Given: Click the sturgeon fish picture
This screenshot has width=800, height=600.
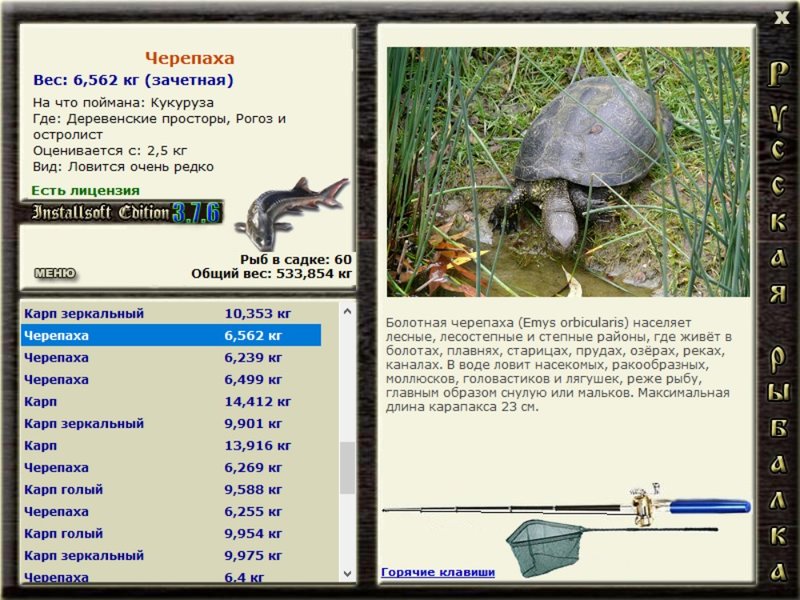Looking at the screenshot, I should pos(292,213).
